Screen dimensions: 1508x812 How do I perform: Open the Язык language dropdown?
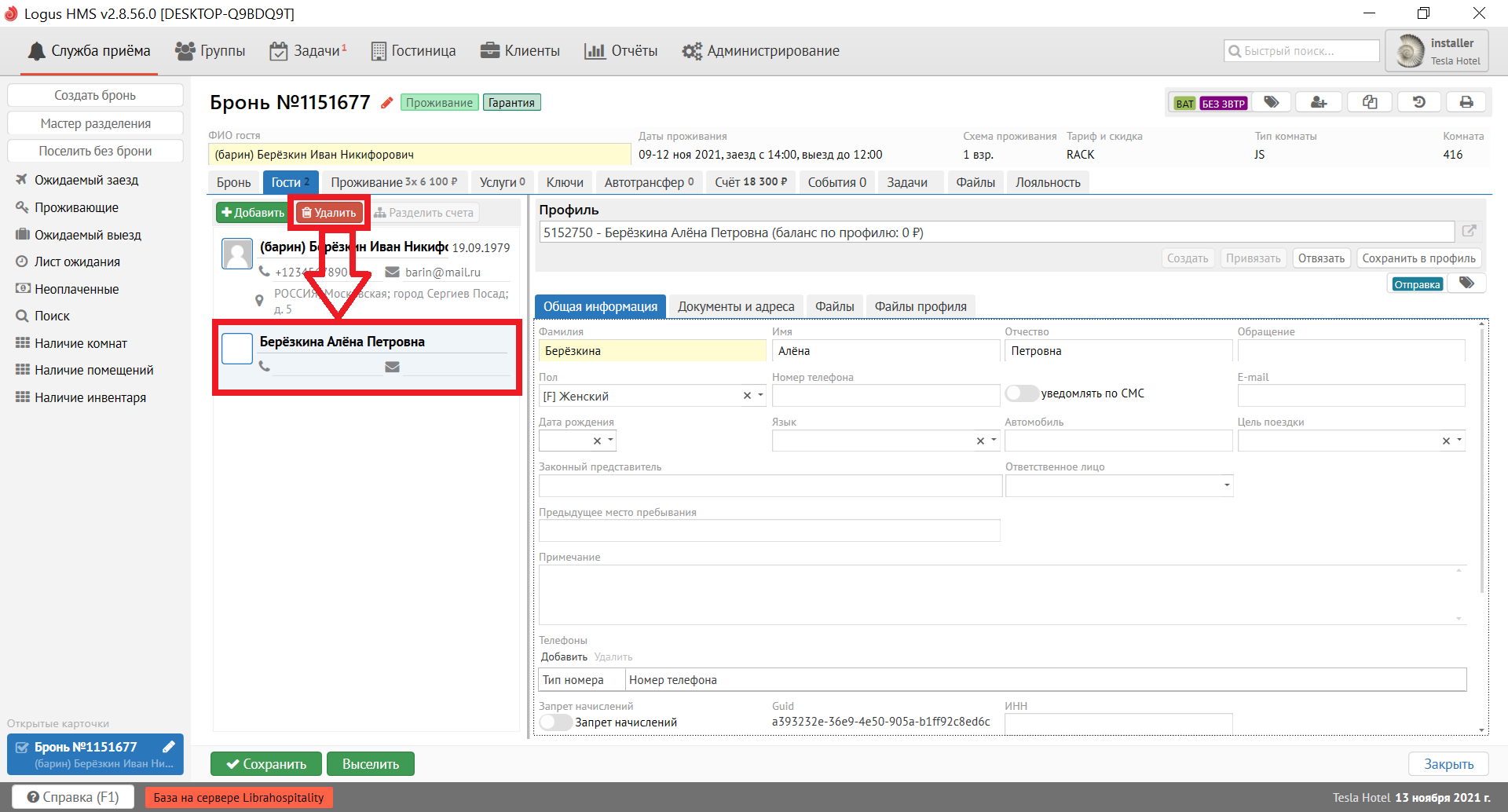pyautogui.click(x=994, y=441)
